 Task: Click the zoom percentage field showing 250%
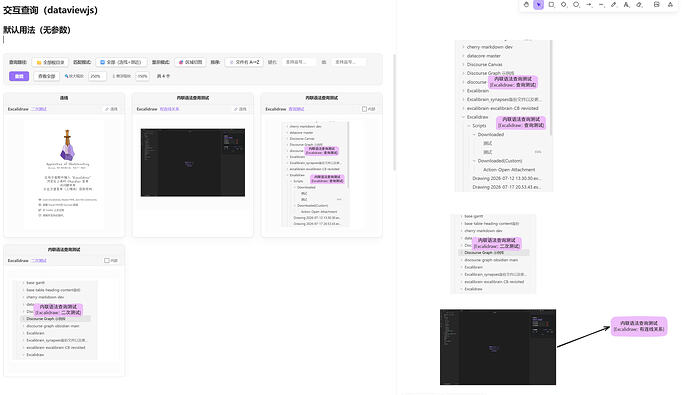pyautogui.click(x=97, y=76)
